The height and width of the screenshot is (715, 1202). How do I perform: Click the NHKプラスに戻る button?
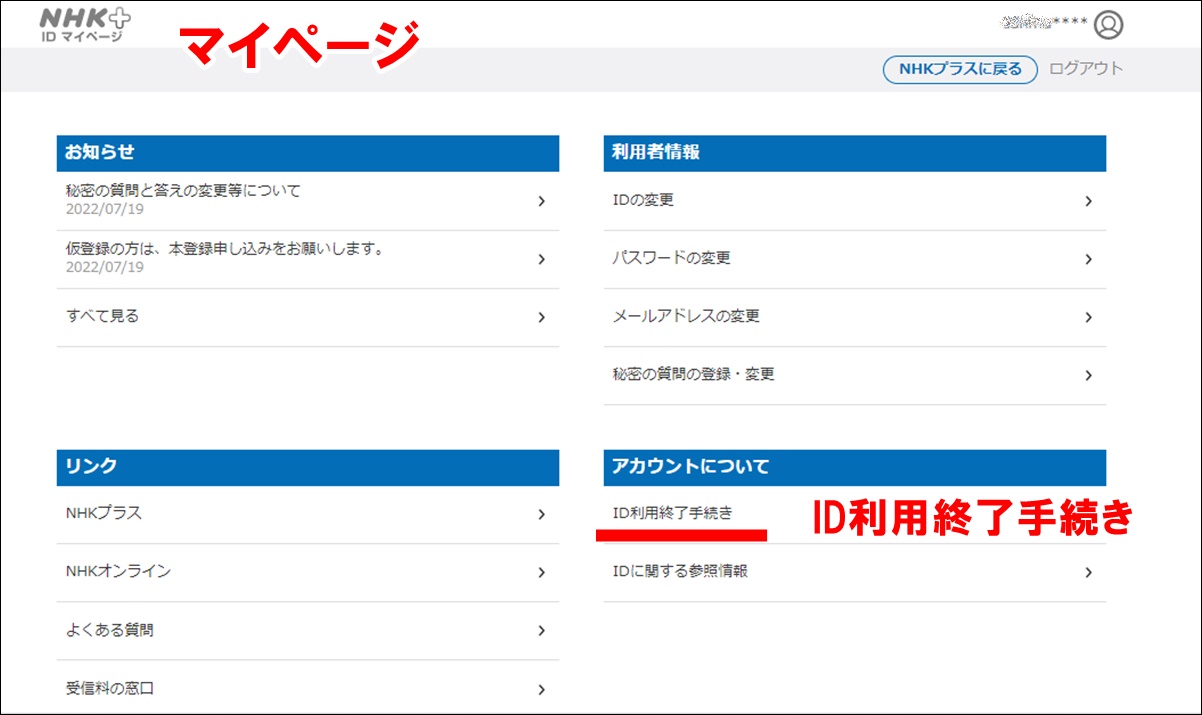coord(960,69)
